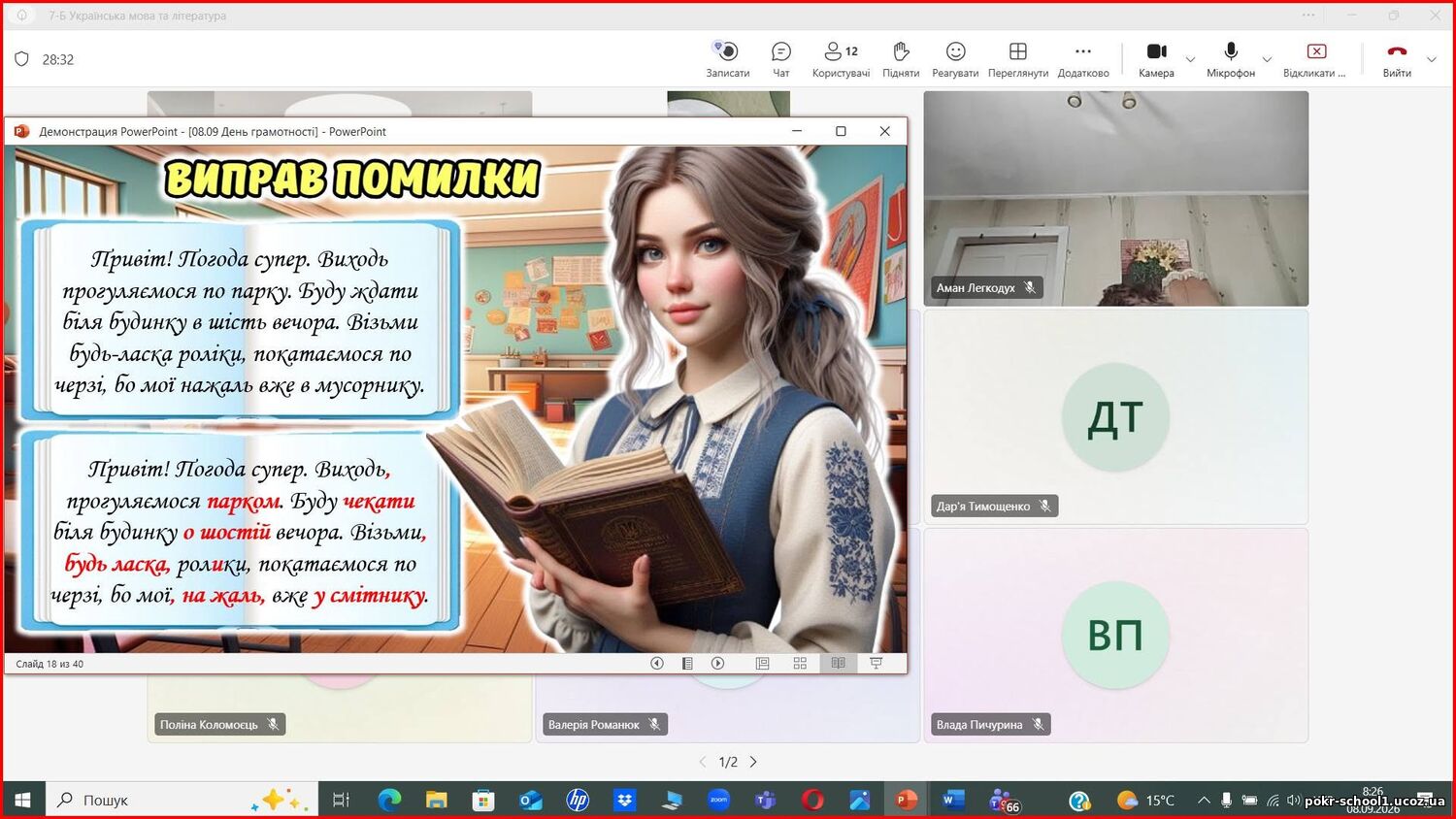Image resolution: width=1456 pixels, height=819 pixels.
Task: Stop sharing with the Відкликати button
Action: [x=1315, y=59]
